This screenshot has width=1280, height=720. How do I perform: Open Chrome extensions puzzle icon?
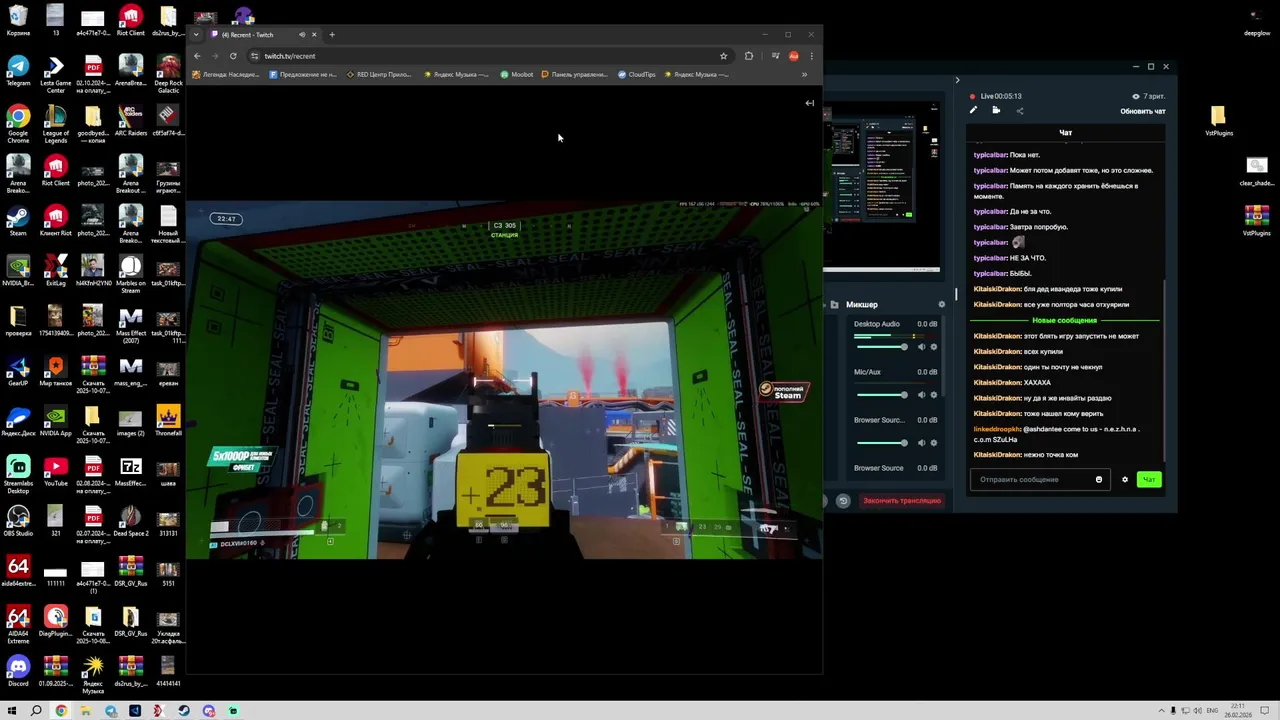pyautogui.click(x=749, y=56)
